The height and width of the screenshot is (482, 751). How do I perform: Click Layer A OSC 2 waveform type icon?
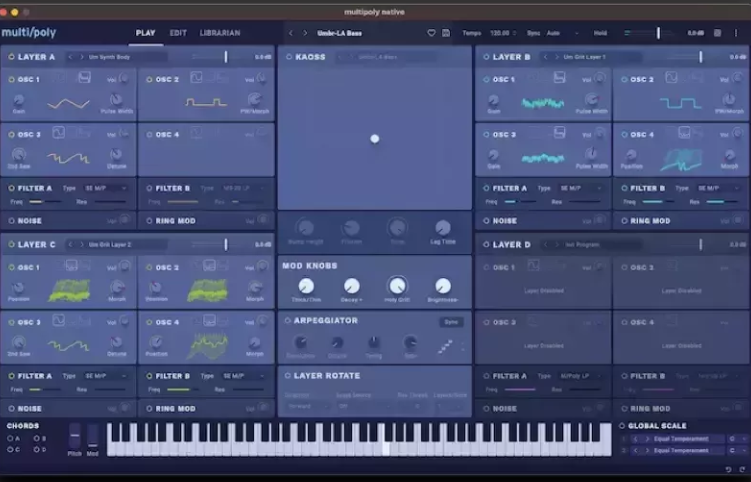click(196, 77)
